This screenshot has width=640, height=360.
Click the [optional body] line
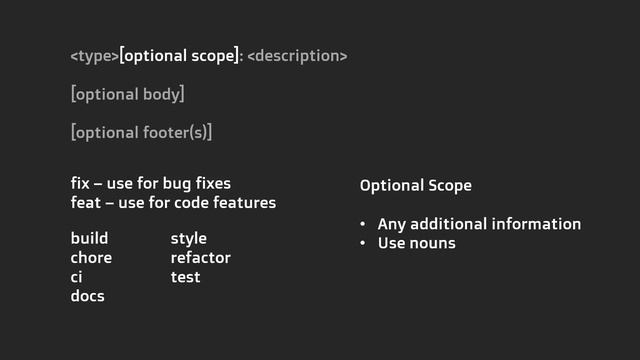(127, 94)
